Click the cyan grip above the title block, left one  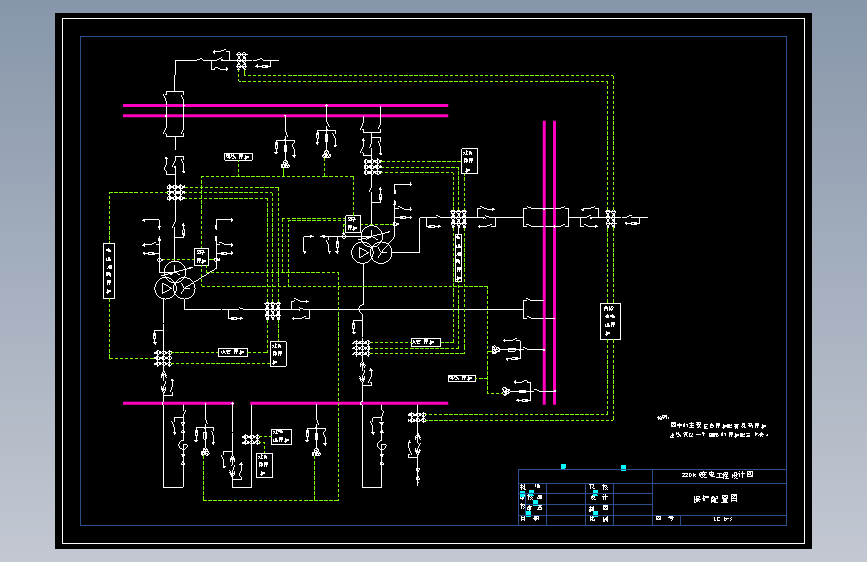tap(563, 467)
